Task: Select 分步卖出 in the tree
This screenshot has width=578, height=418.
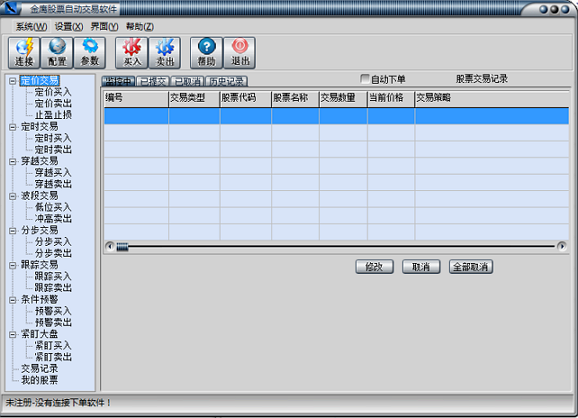Action: pyautogui.click(x=53, y=254)
